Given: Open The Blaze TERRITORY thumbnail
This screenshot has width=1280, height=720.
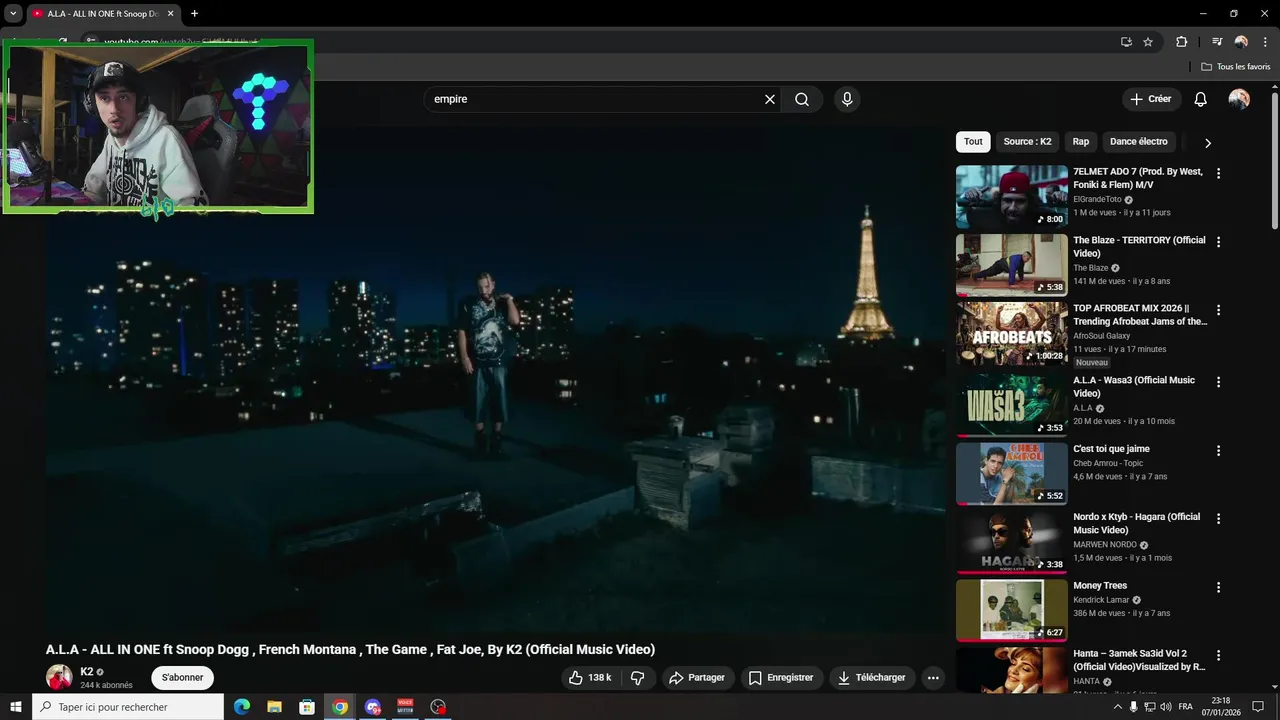Looking at the screenshot, I should 1012,266.
